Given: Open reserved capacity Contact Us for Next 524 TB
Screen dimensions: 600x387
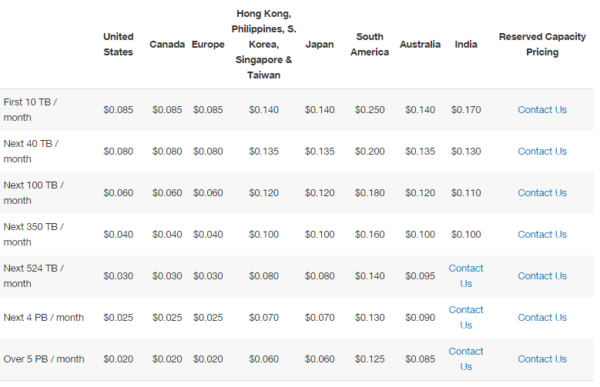Looking at the screenshot, I should pos(542,276).
